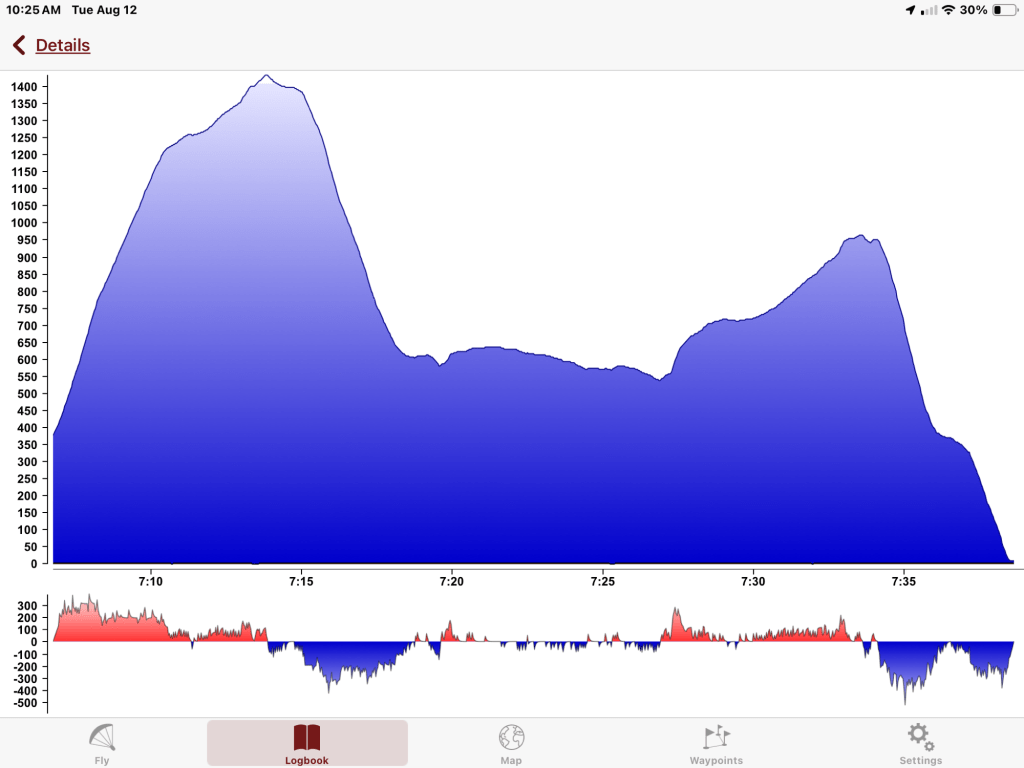Click the red climb spike near 7:27
Screen dimensions: 1024x768
tap(676, 612)
